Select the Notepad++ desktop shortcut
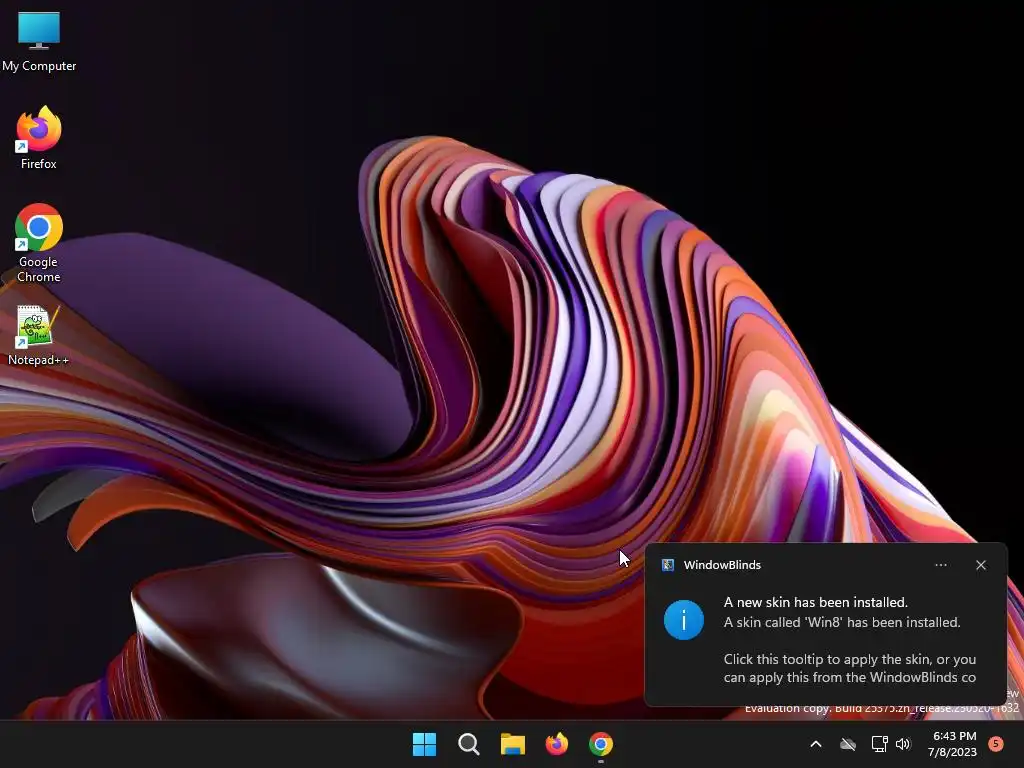The width and height of the screenshot is (1024, 768). [38, 336]
